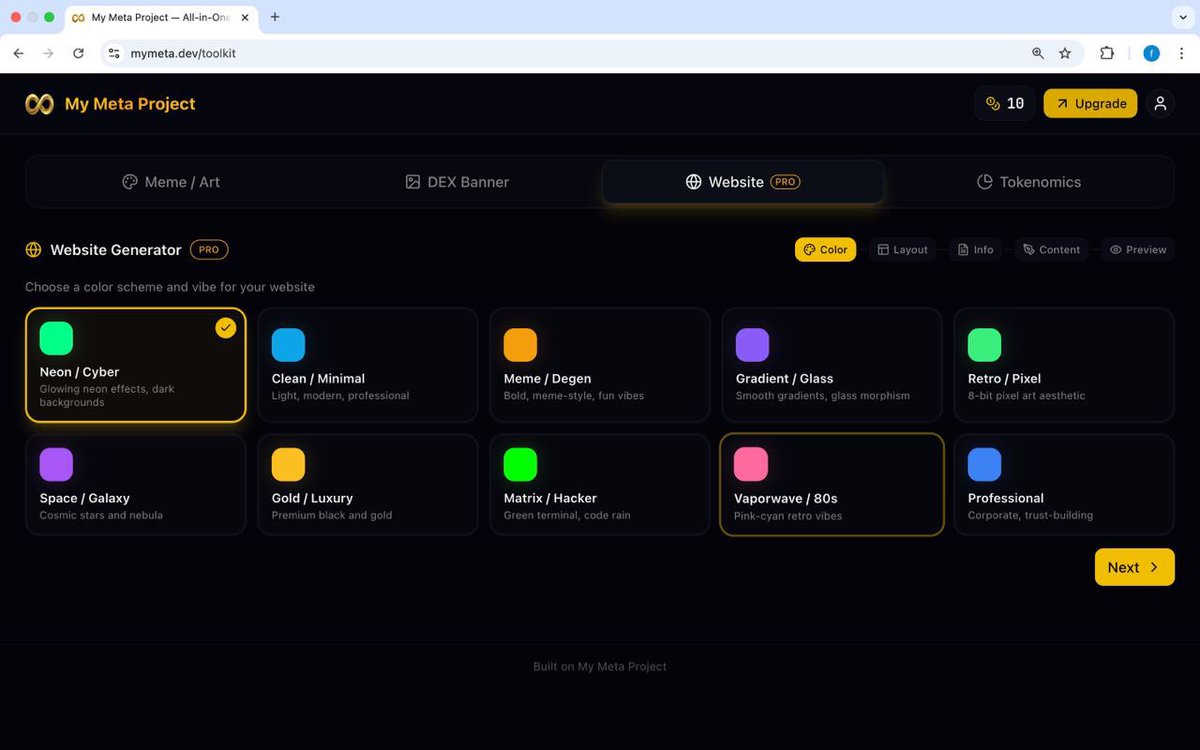Viewport: 1200px width, 750px height.
Task: Open the user profile icon
Action: [x=1160, y=103]
